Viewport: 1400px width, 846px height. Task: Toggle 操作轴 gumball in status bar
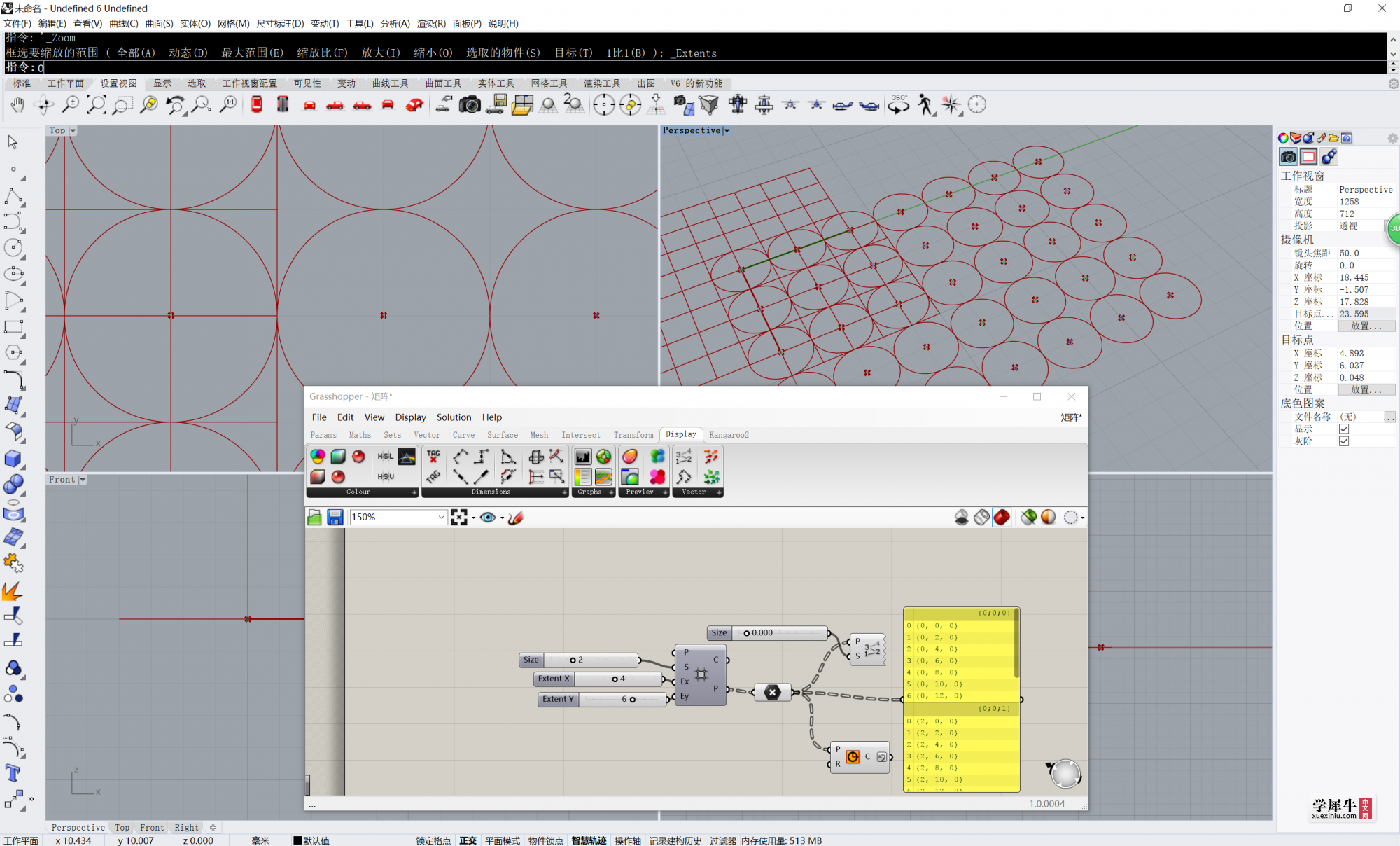click(x=628, y=840)
